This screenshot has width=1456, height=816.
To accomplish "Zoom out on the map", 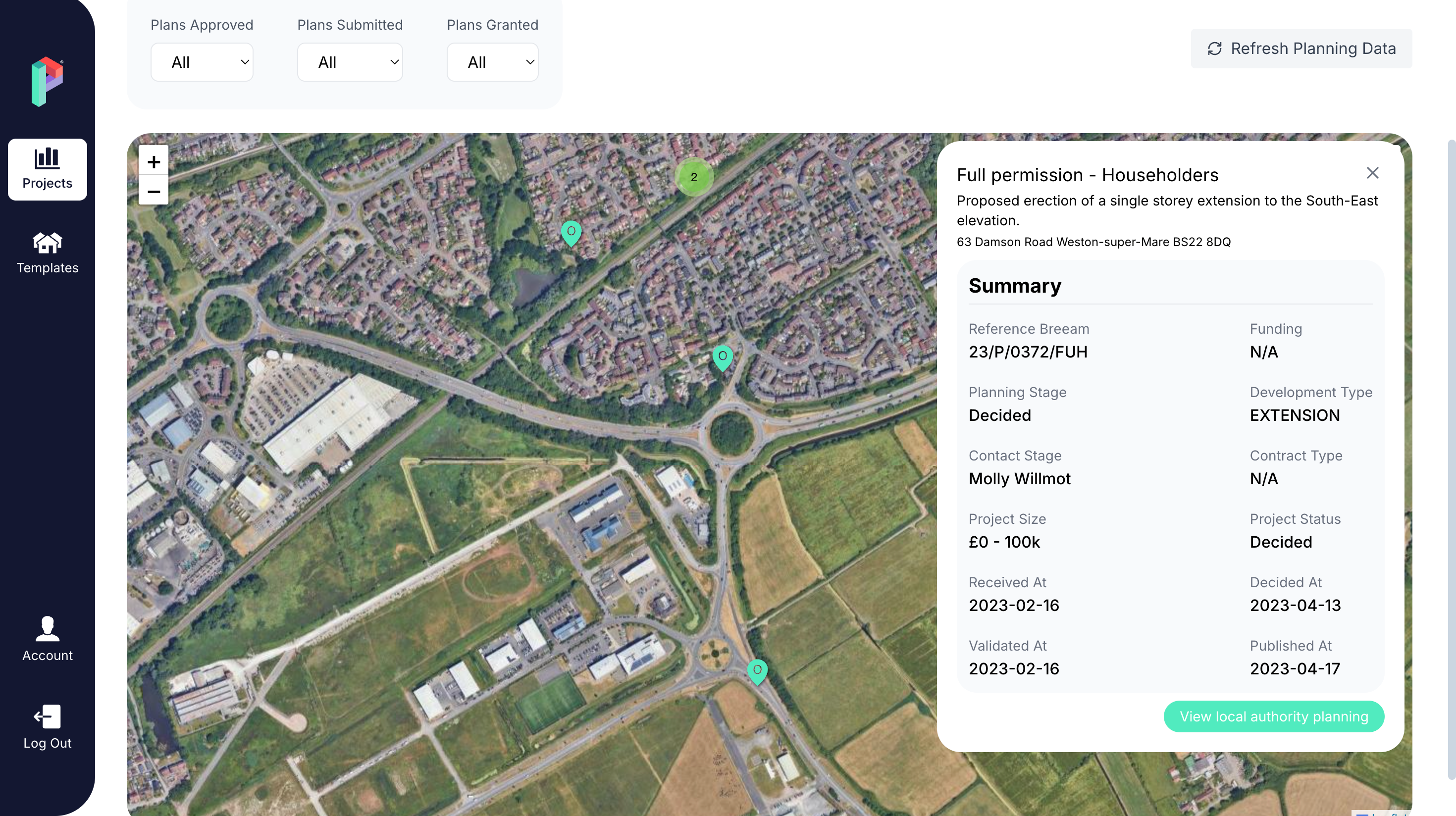I will pos(153,192).
